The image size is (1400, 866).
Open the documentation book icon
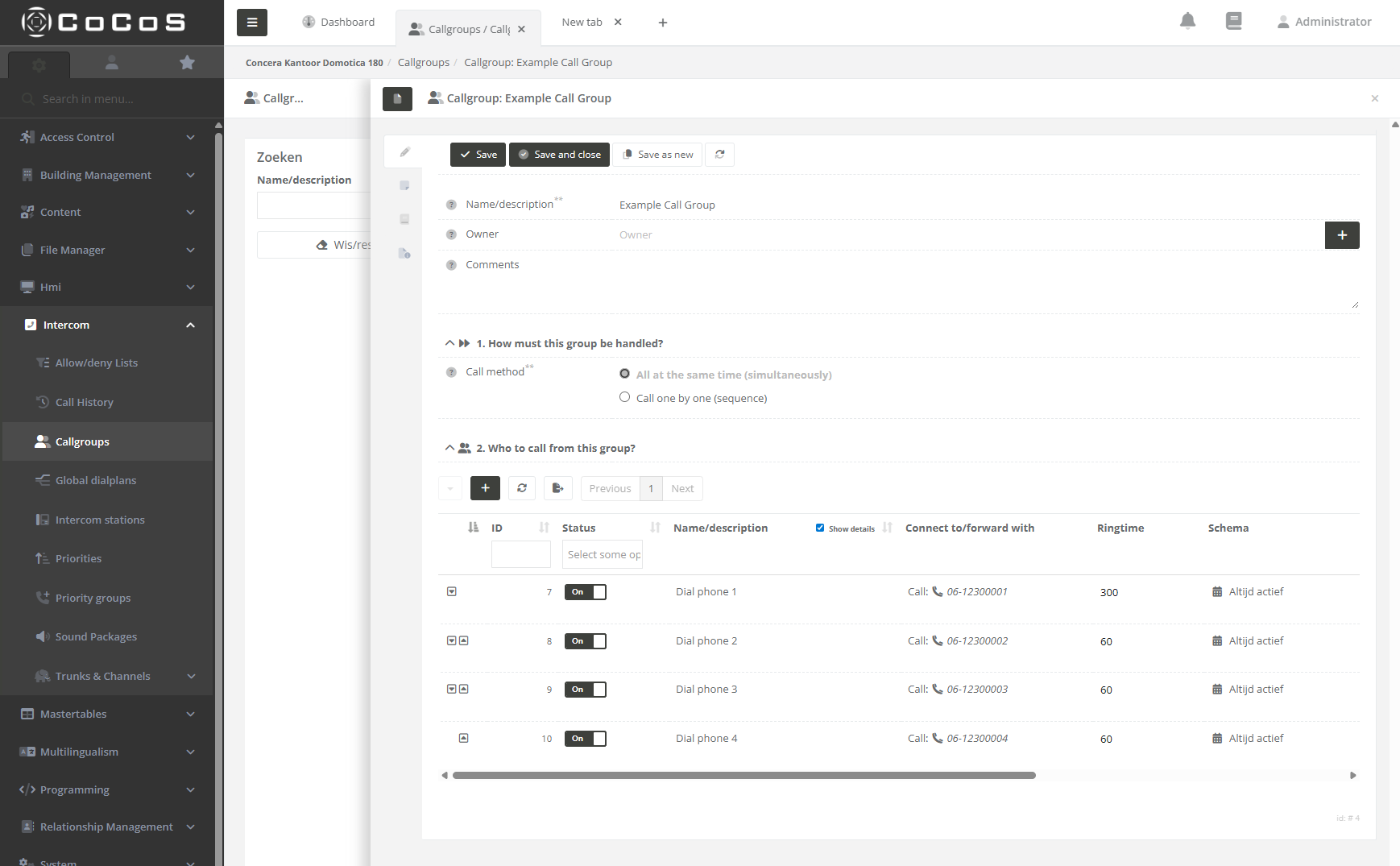[x=1233, y=22]
